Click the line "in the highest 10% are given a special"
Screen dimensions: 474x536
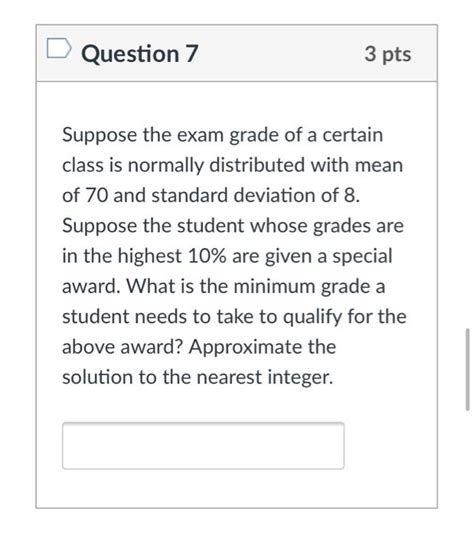tap(227, 256)
